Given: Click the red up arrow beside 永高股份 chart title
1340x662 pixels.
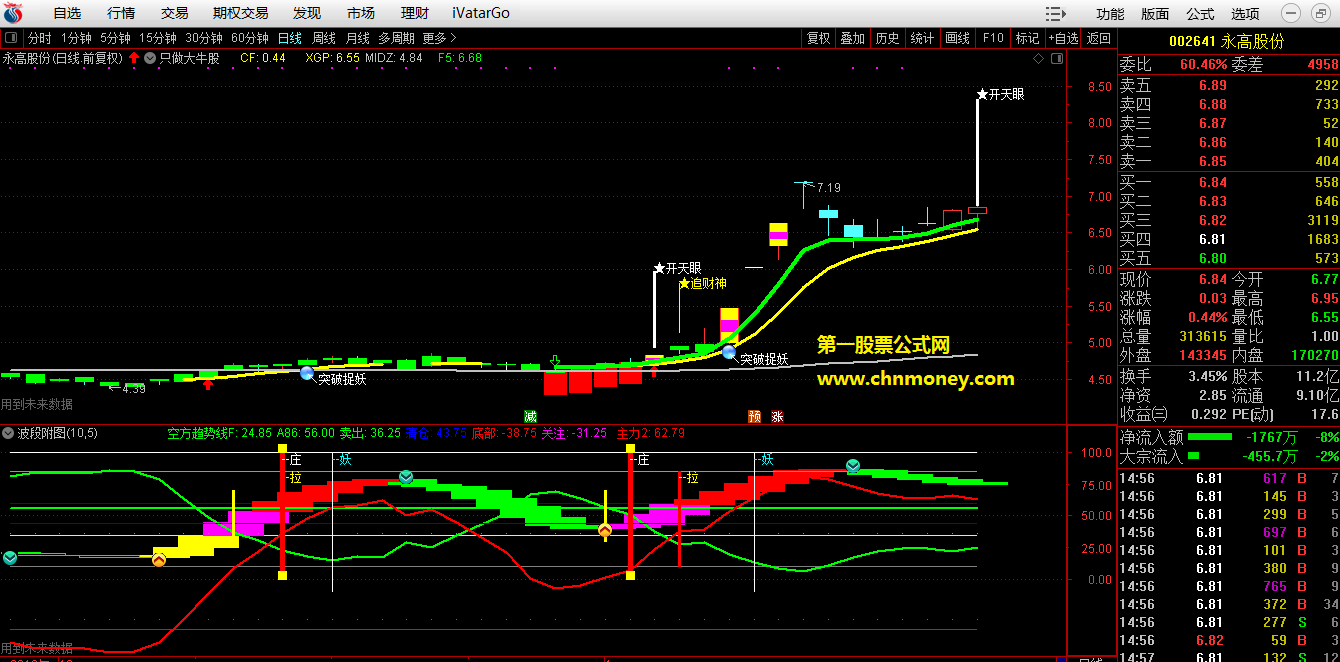Looking at the screenshot, I should tap(134, 58).
